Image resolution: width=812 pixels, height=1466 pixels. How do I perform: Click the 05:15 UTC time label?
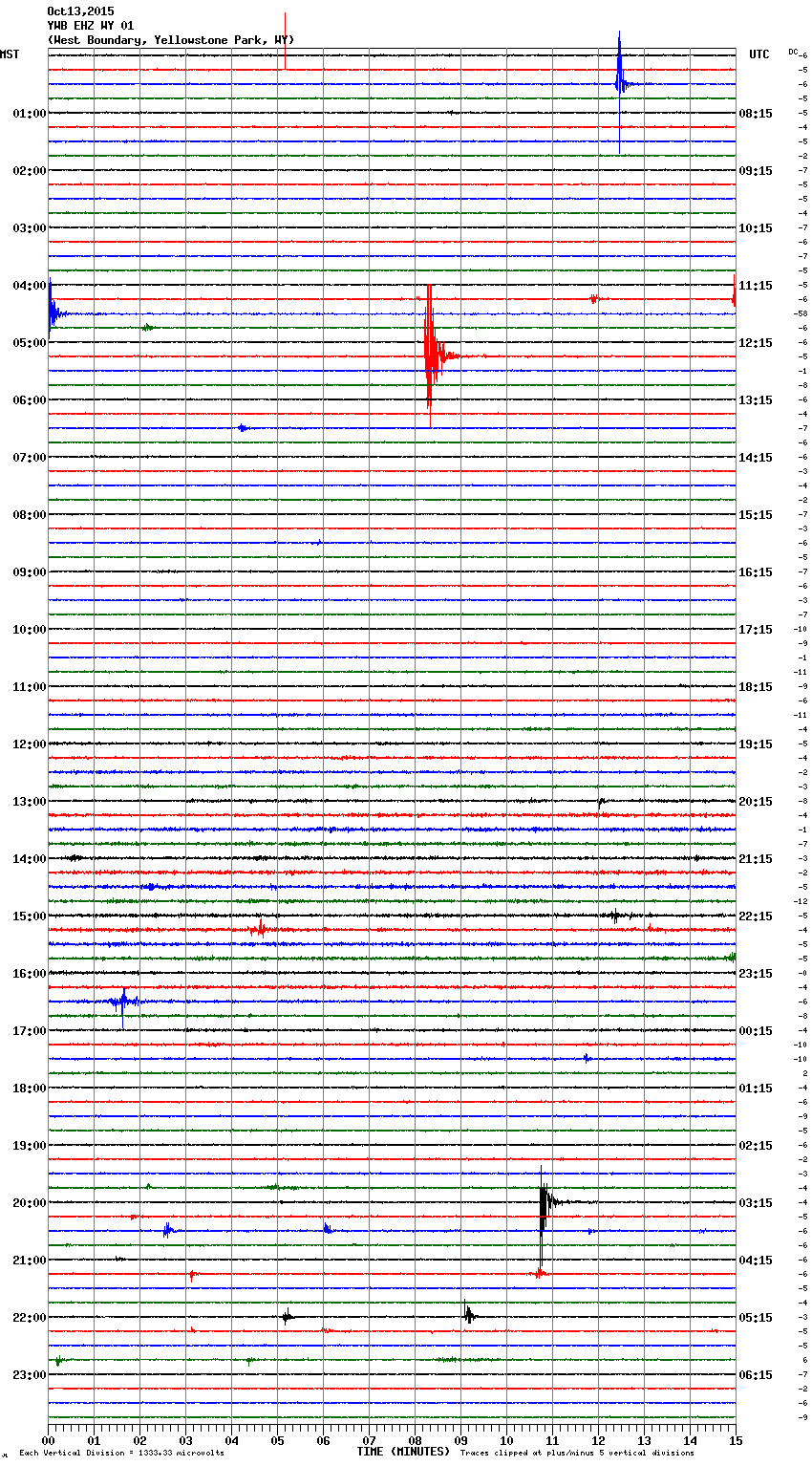756,1318
